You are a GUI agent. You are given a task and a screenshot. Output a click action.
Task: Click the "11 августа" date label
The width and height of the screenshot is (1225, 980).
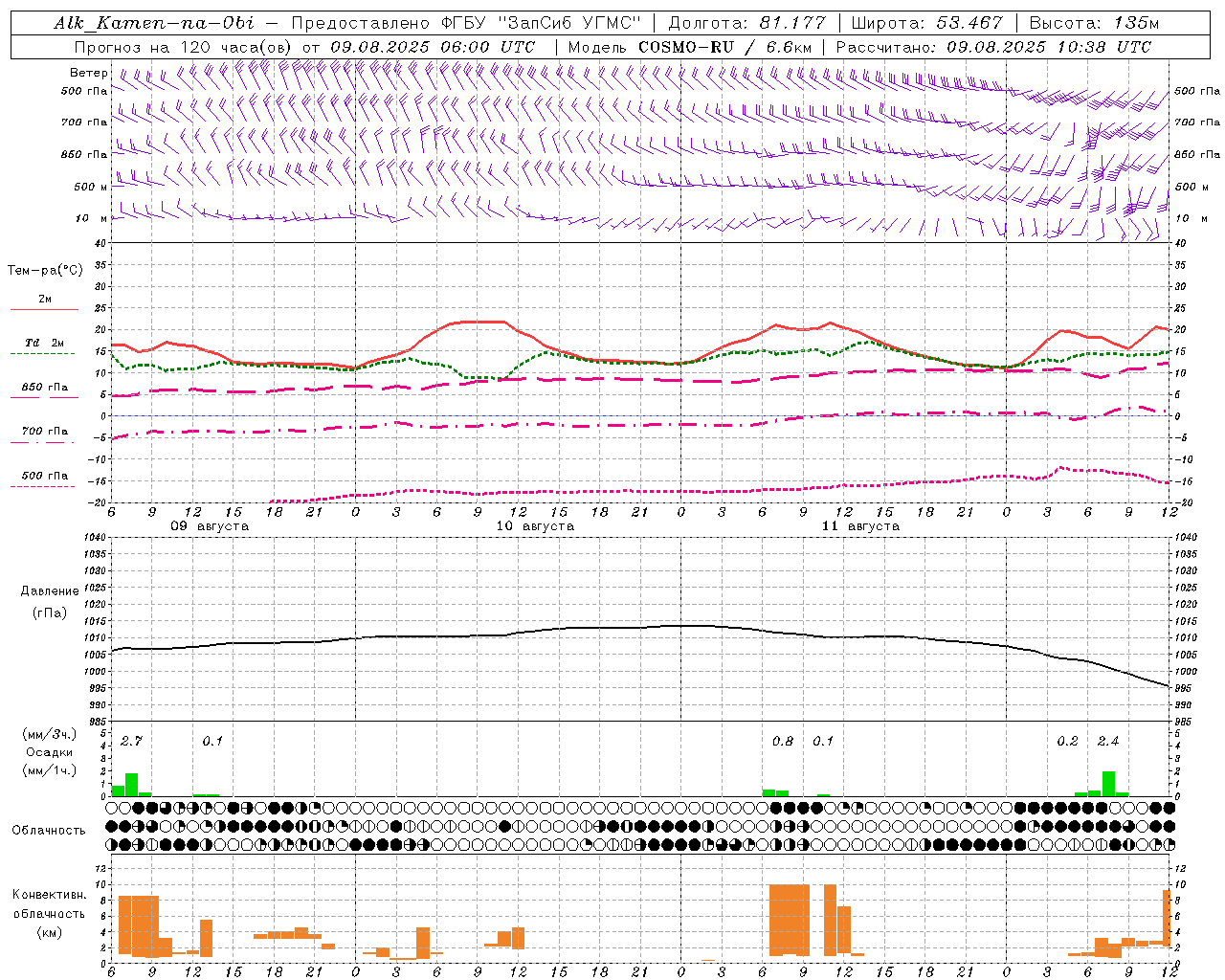coord(860,526)
